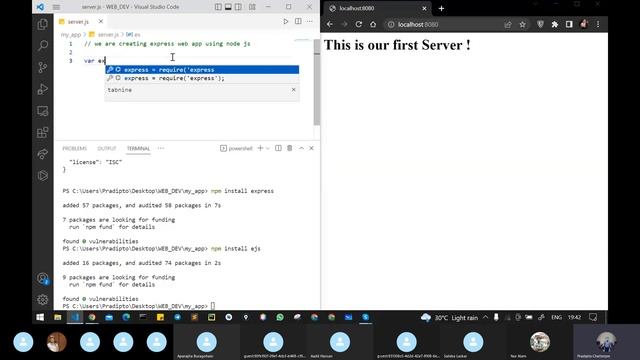
Task: Close the terminal panel
Action: [311, 148]
